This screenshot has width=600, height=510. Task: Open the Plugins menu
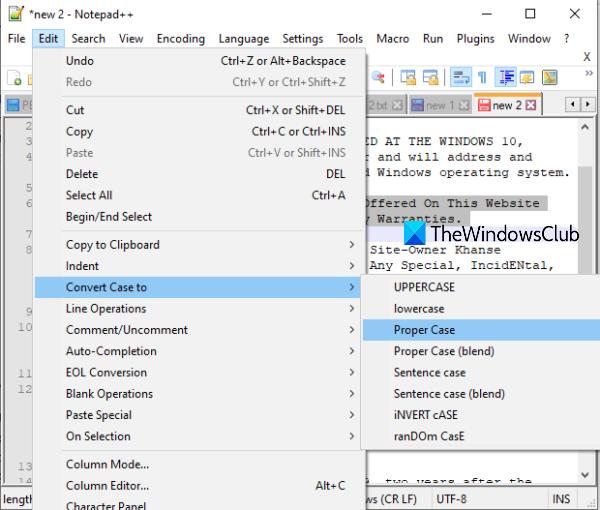pyautogui.click(x=475, y=39)
